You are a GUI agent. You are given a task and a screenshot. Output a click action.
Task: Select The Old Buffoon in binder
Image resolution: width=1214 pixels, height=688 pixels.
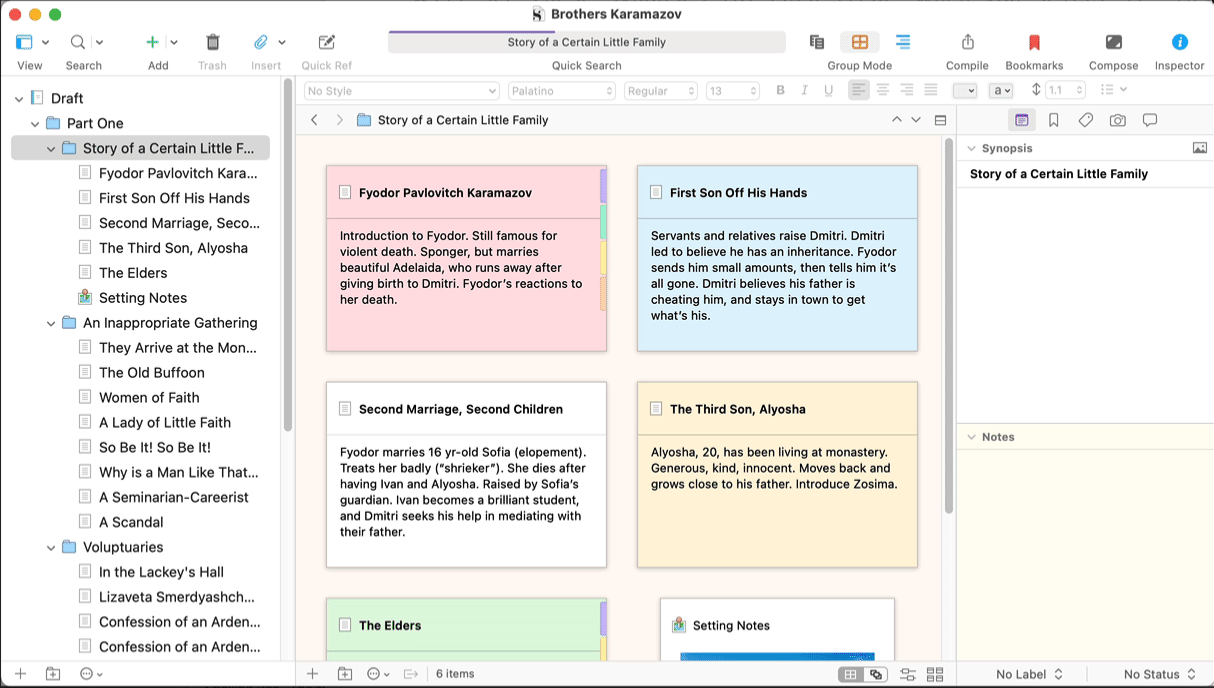pyautogui.click(x=151, y=373)
